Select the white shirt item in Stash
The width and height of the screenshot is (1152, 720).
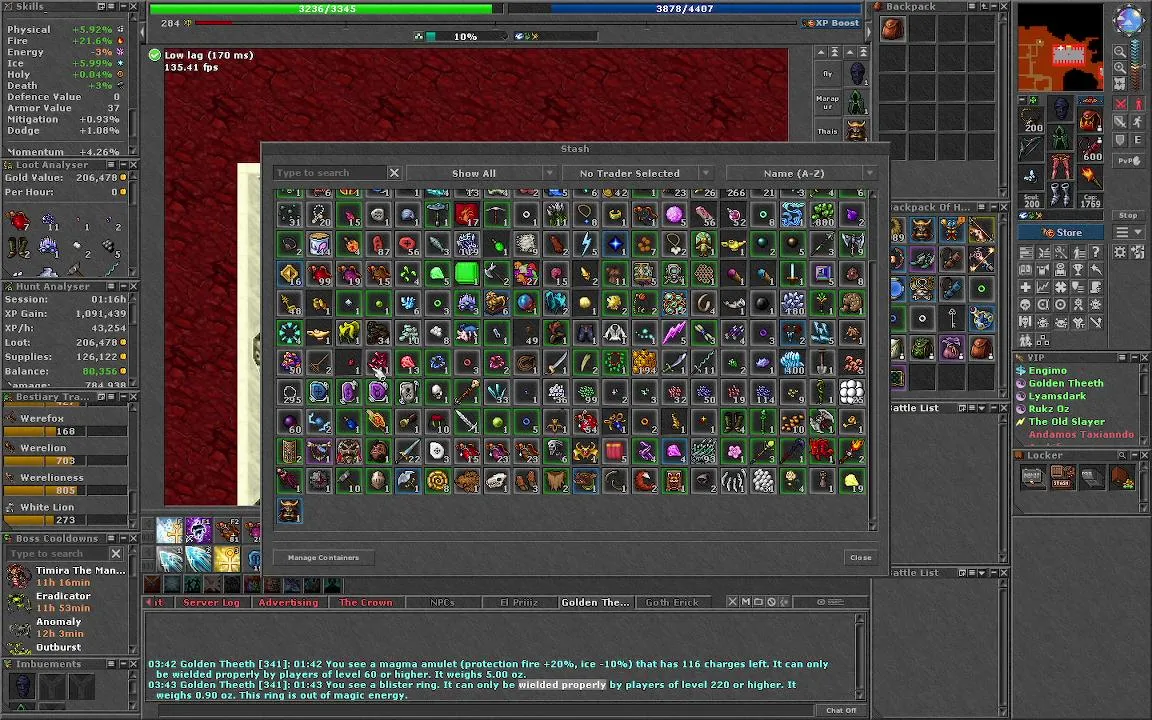(x=615, y=333)
